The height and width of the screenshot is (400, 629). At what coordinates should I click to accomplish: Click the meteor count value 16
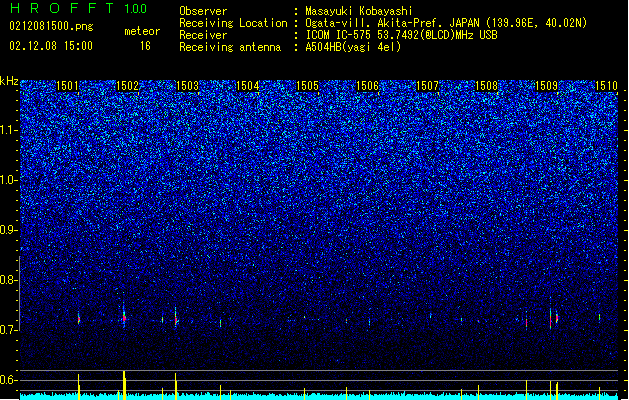[145, 46]
